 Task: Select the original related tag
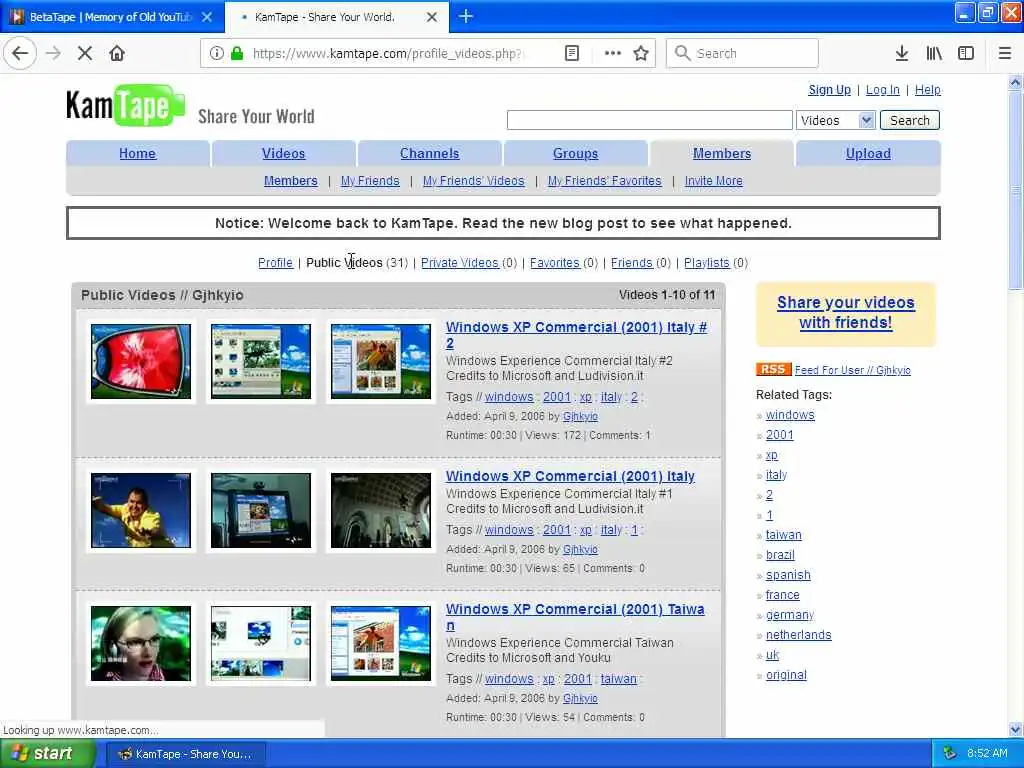[x=786, y=675]
